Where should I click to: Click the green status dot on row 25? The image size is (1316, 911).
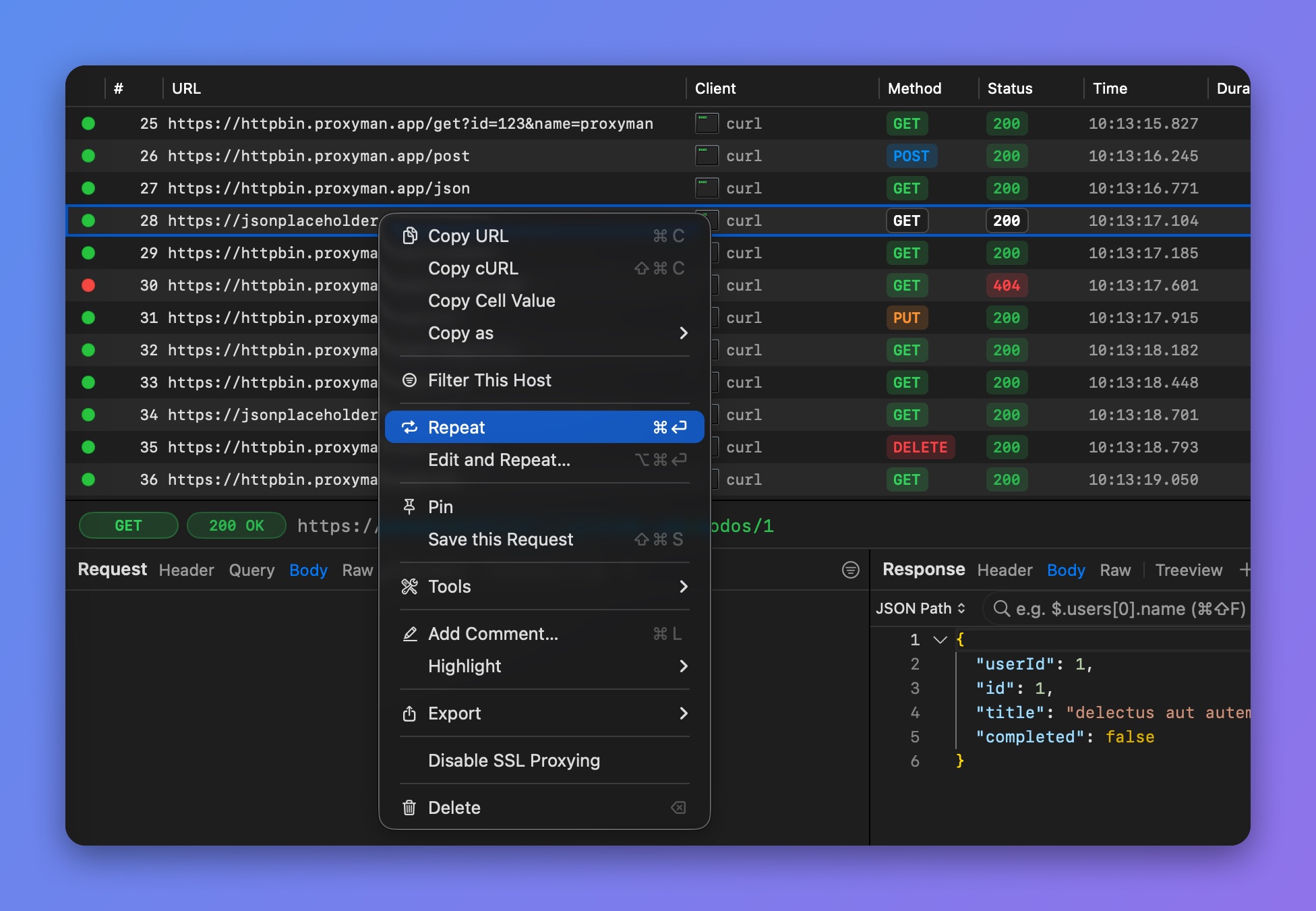point(88,123)
